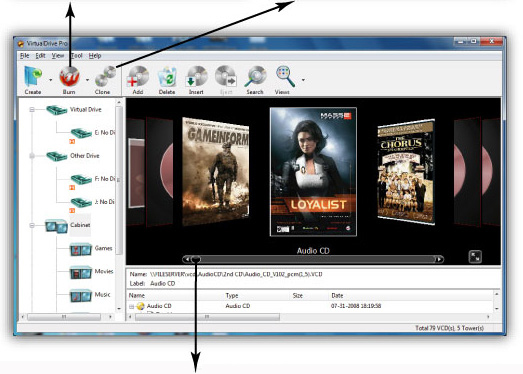Viewport: 523px width, 374px height.
Task: Open the View menu
Action: pyautogui.click(x=58, y=56)
